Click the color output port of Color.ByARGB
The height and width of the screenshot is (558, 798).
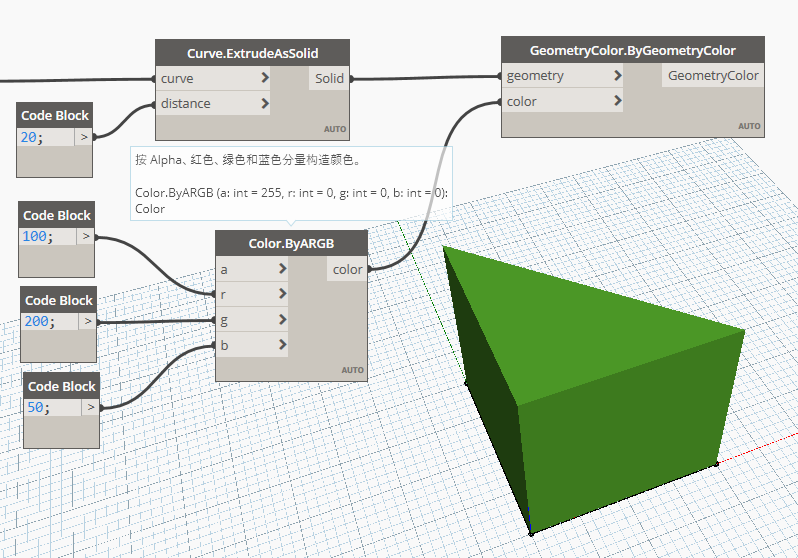[x=347, y=269]
